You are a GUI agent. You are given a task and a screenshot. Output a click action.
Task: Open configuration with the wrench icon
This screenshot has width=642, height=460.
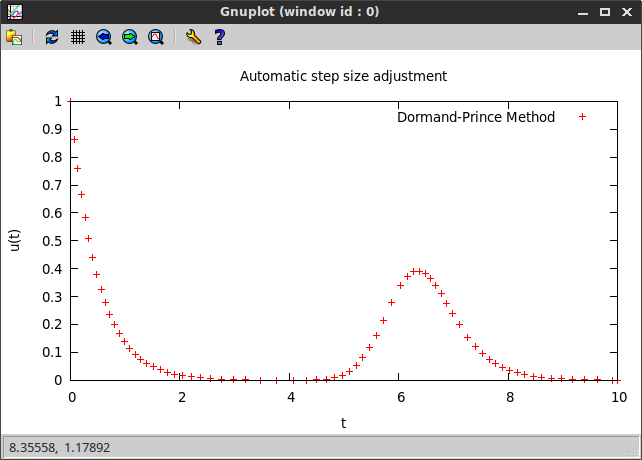(193, 37)
